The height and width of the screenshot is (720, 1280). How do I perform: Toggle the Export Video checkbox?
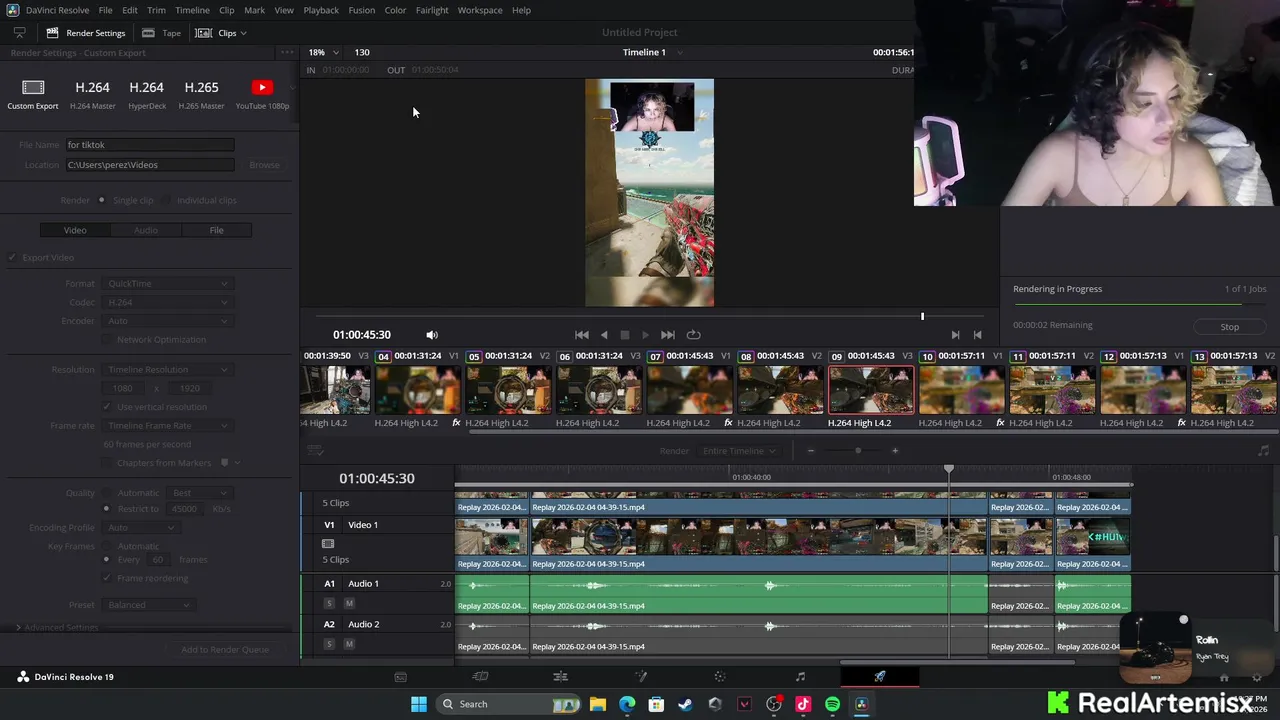[13, 258]
